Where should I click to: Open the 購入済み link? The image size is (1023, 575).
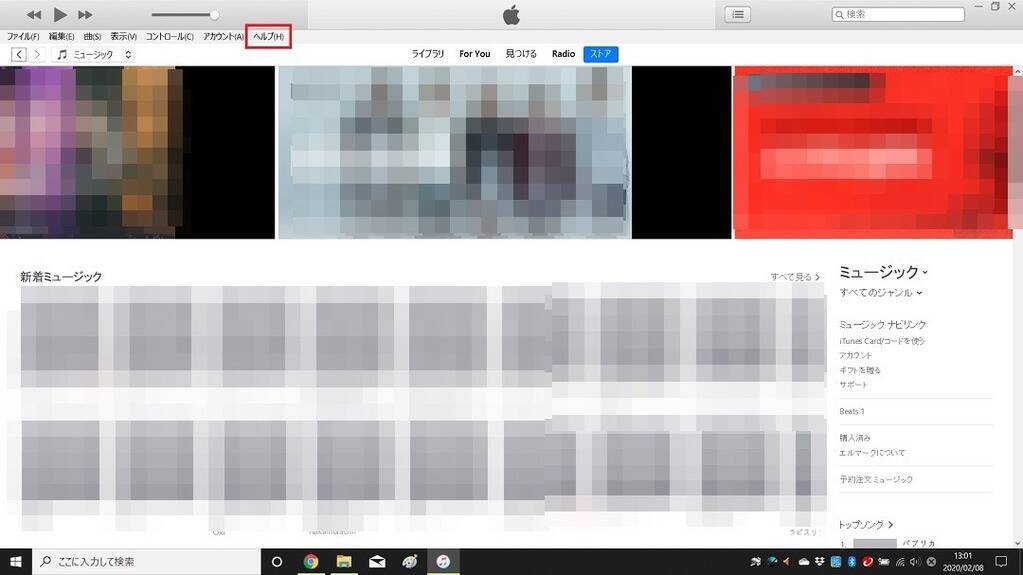(x=855, y=438)
